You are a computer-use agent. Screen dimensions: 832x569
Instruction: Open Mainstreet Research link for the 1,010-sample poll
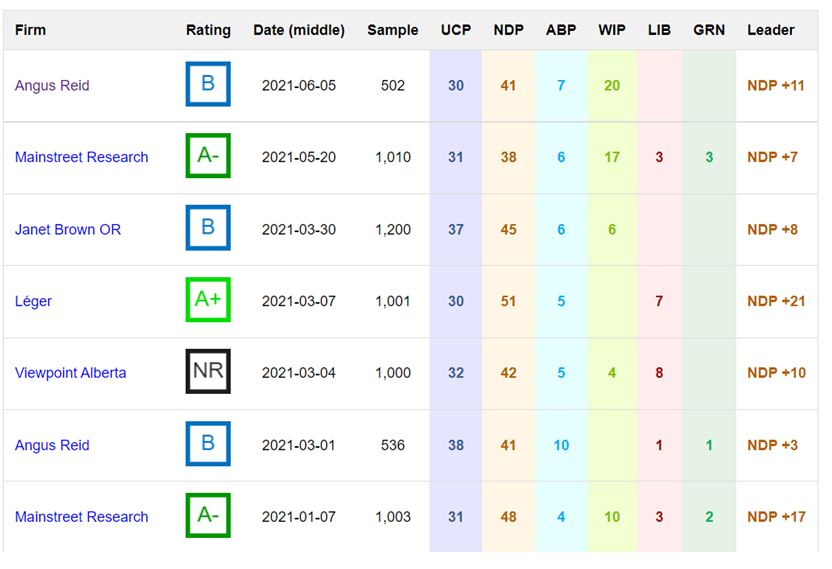81,157
